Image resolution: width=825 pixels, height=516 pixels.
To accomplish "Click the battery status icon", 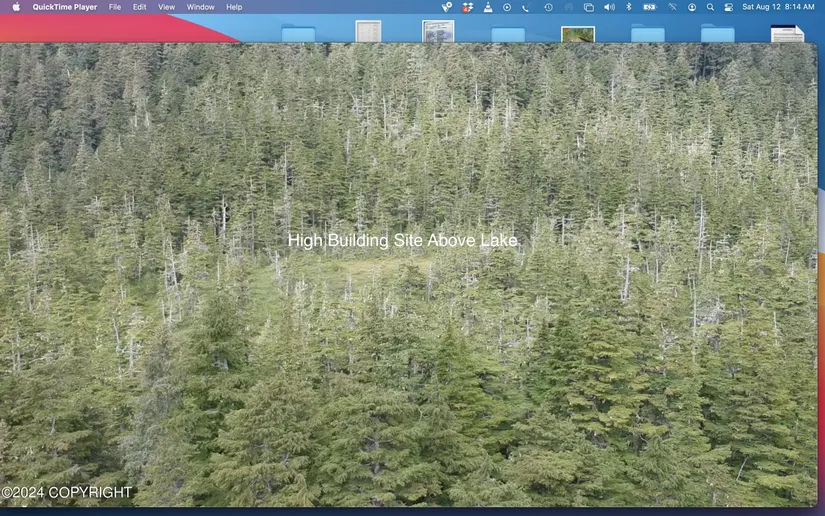I will pos(650,7).
